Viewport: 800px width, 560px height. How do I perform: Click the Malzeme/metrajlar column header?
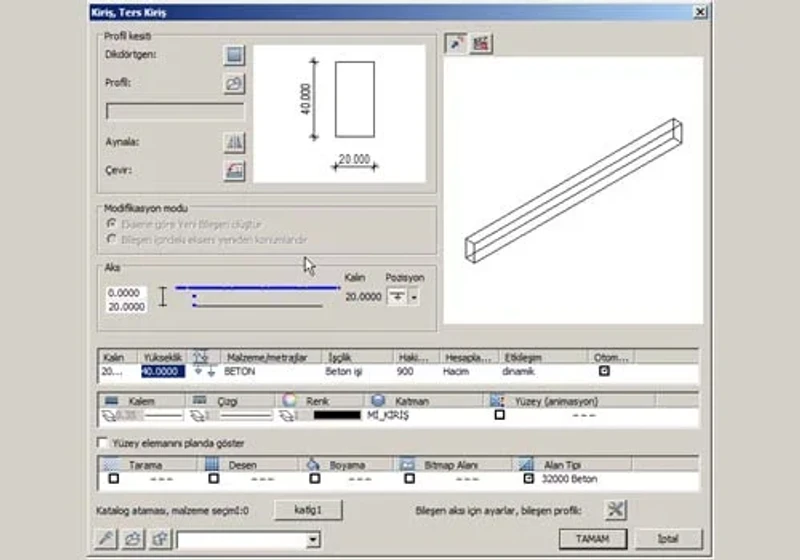(x=271, y=357)
